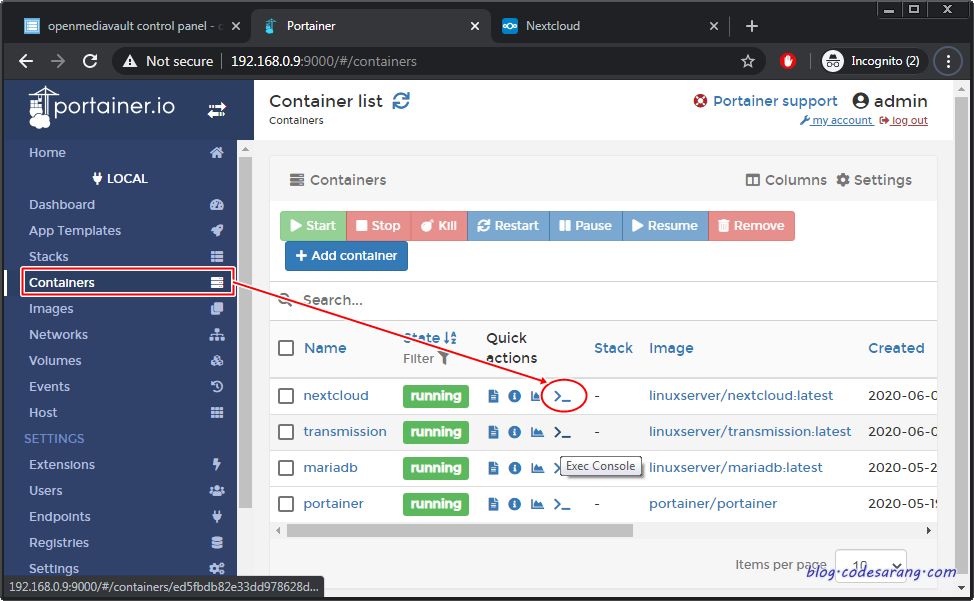Click the browser reload icon
This screenshot has height=601, width=974.
(90, 61)
